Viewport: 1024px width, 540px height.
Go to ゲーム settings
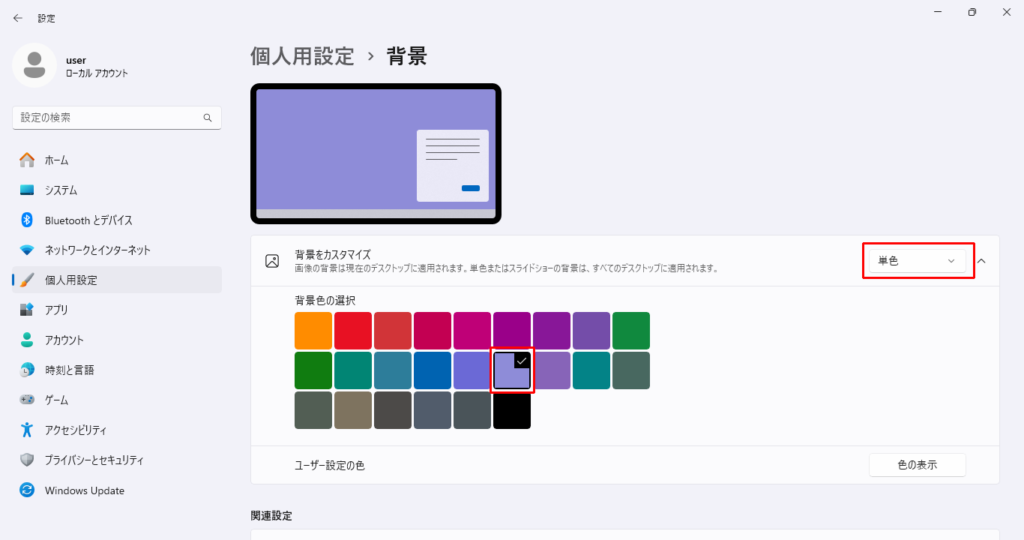(x=117, y=400)
